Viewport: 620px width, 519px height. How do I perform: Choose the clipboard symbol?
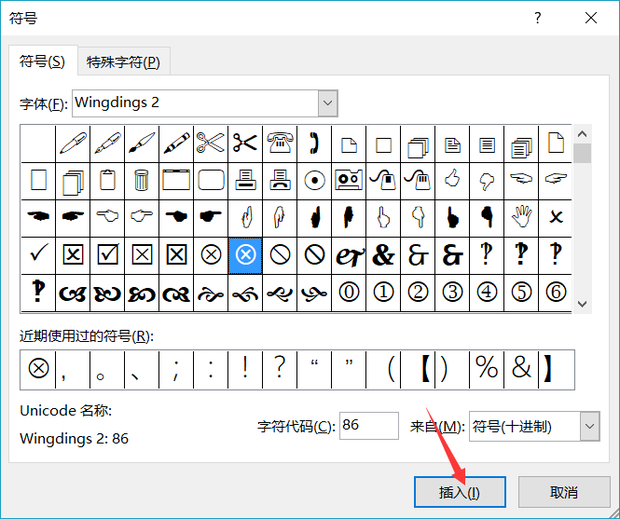click(x=107, y=181)
